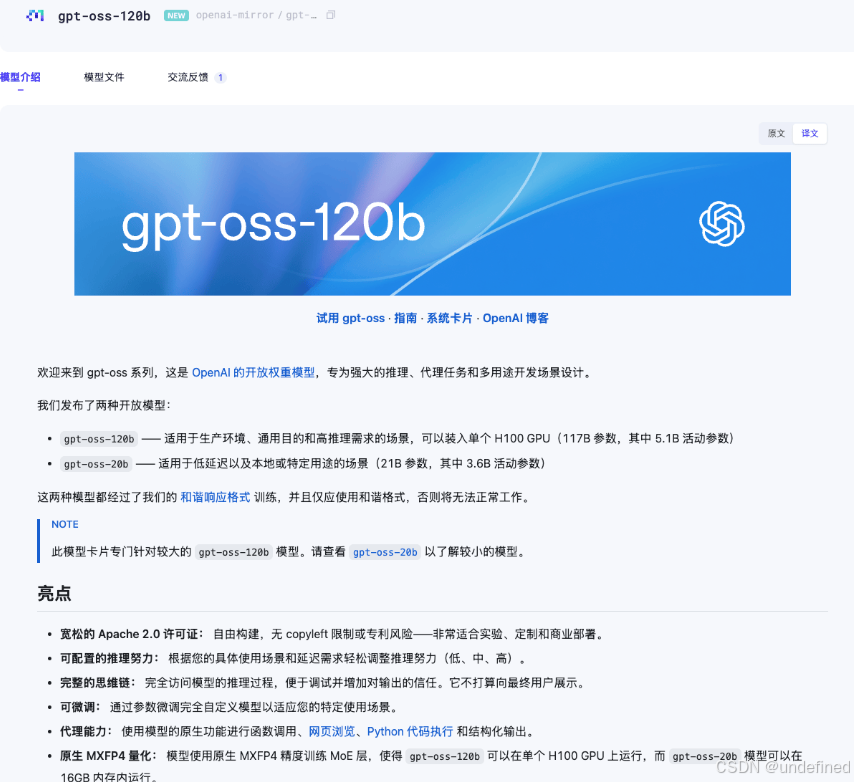Open the 试用 gpt-oss link
This screenshot has width=854, height=782.
tap(351, 318)
